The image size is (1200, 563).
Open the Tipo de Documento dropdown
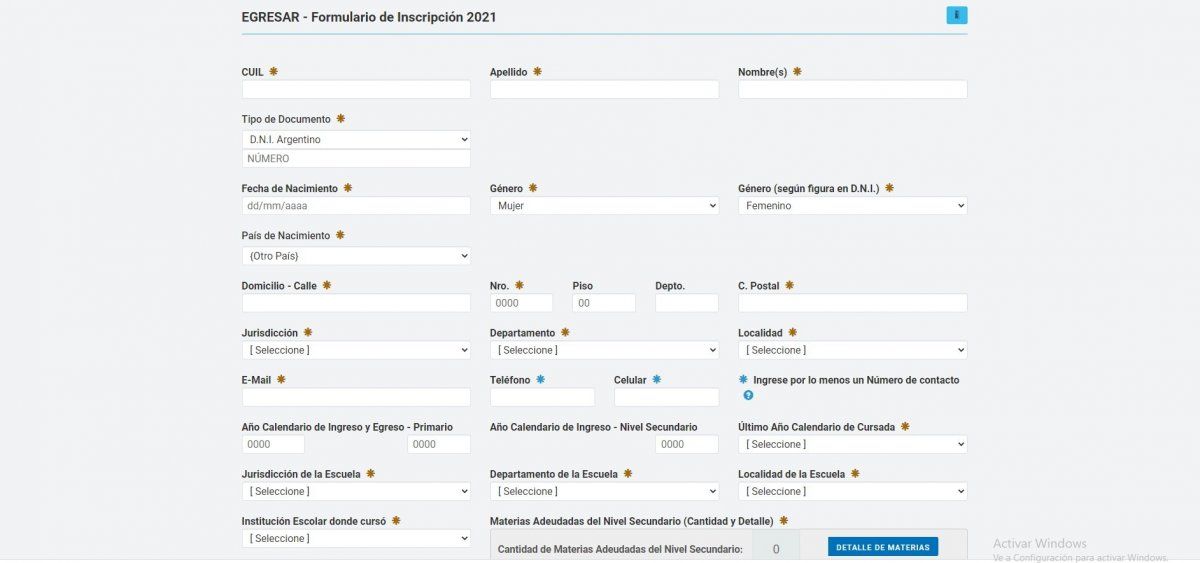[x=356, y=140]
